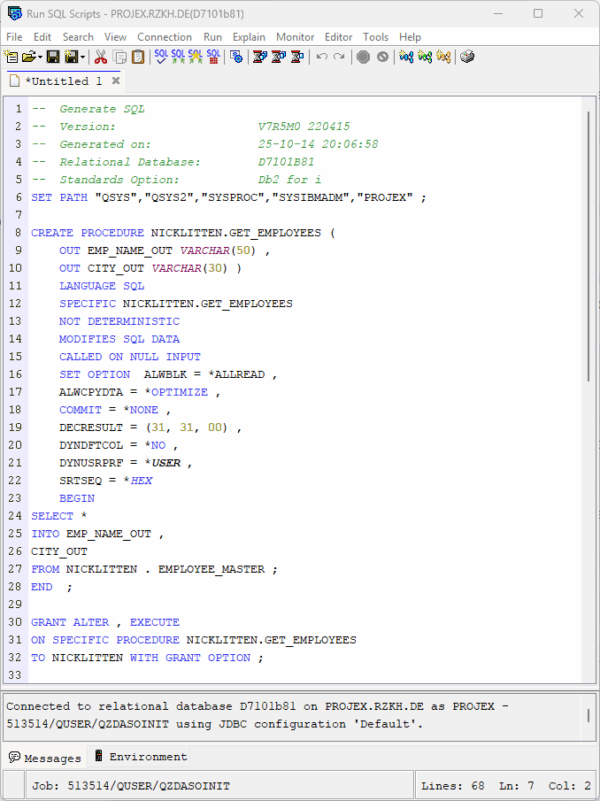Click the editor vertical scrollbar thumb
The image size is (600, 801).
(x=588, y=246)
